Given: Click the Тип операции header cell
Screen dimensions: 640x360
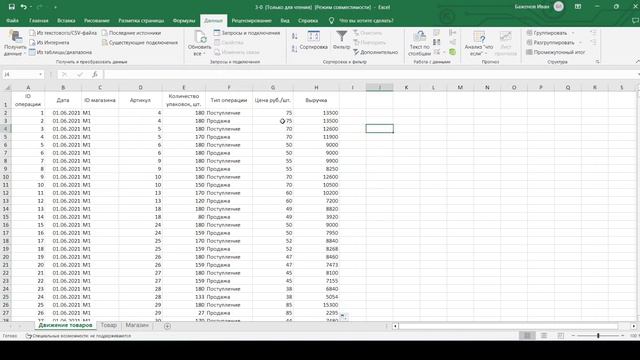Looking at the screenshot, I should 229,100.
